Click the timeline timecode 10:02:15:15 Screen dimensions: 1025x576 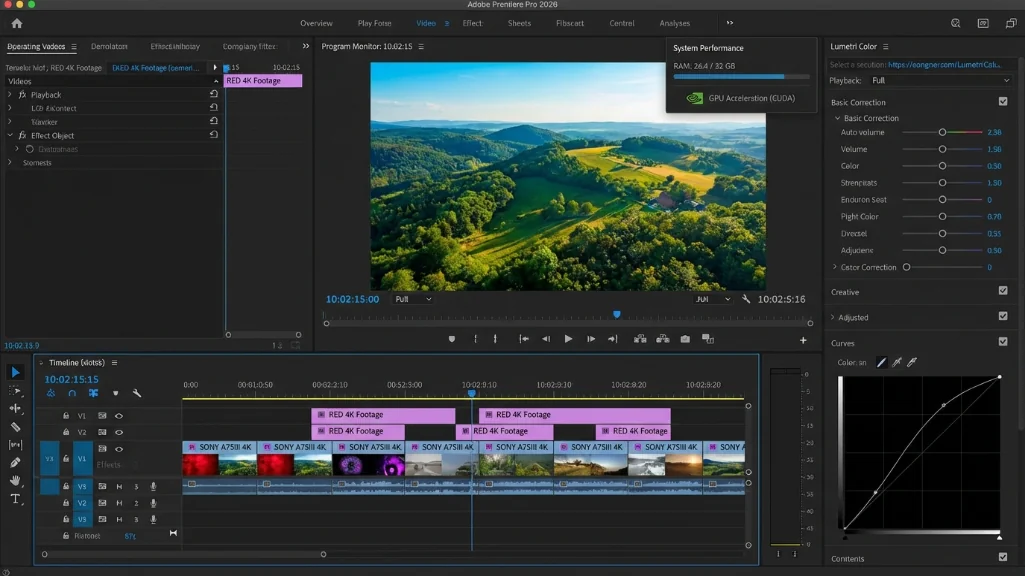click(x=71, y=379)
